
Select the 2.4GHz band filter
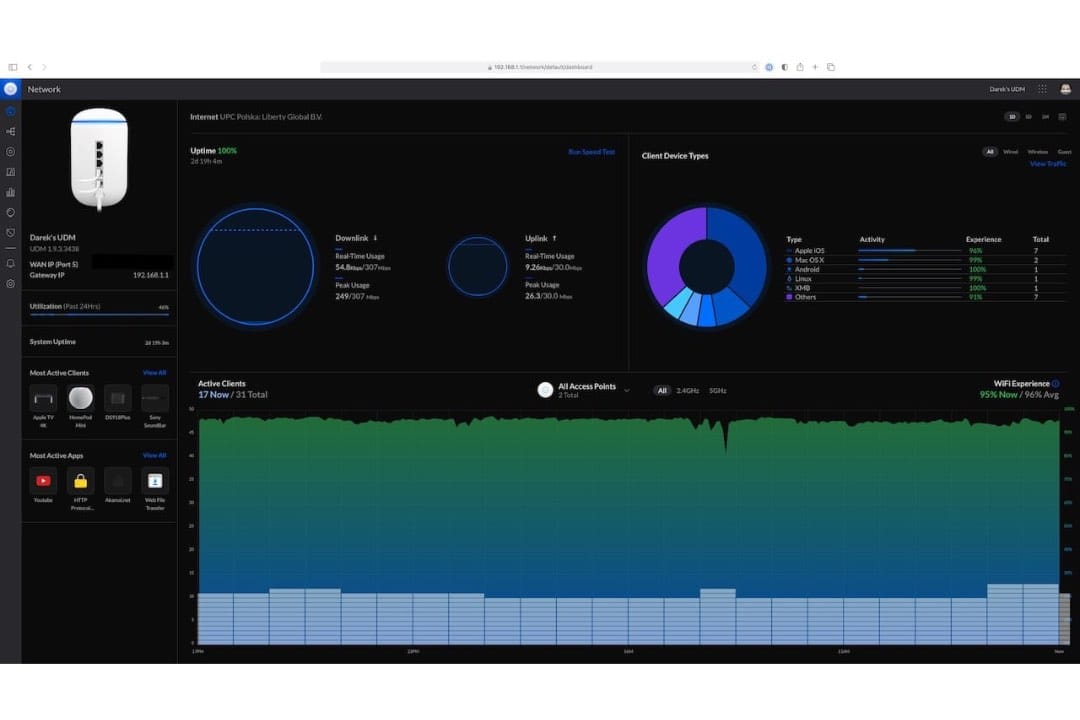click(687, 390)
